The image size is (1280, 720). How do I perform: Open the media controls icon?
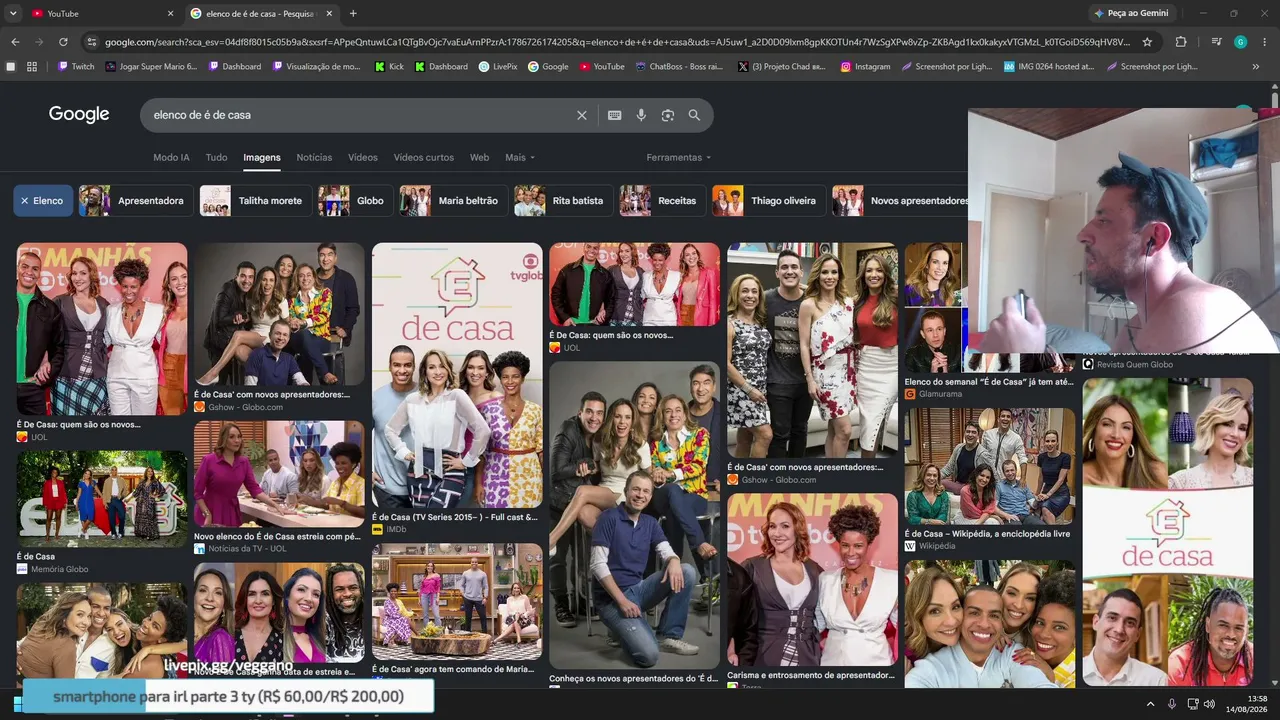point(1216,42)
